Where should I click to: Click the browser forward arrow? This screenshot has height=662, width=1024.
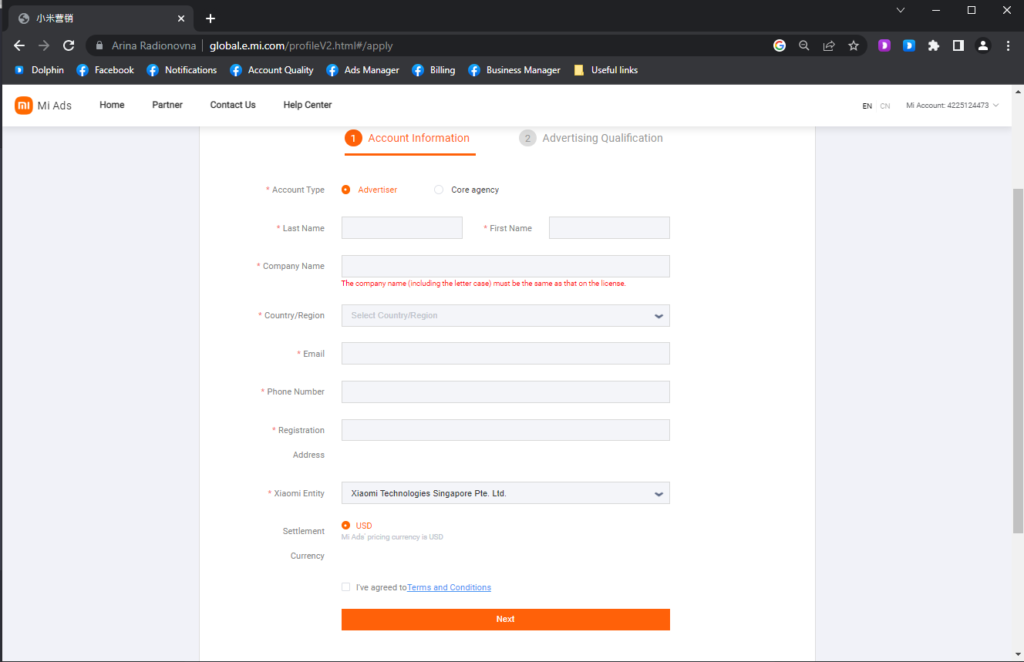[x=44, y=46]
